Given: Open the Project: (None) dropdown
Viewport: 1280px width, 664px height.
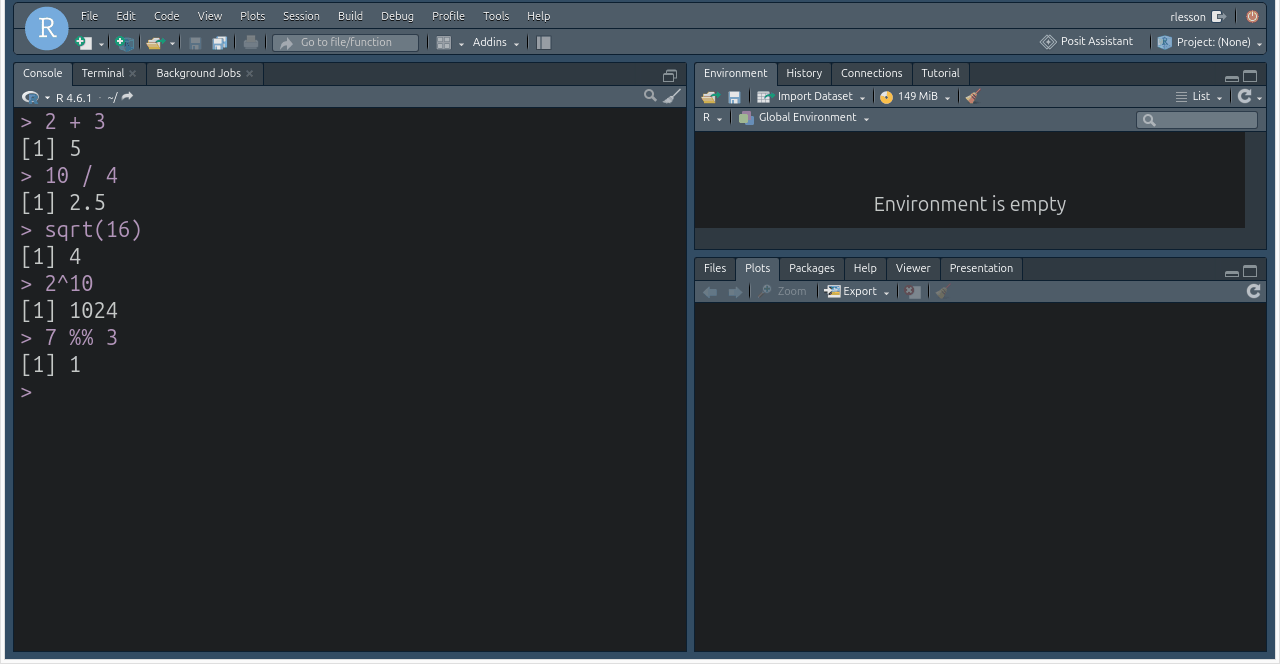Looking at the screenshot, I should point(1210,43).
